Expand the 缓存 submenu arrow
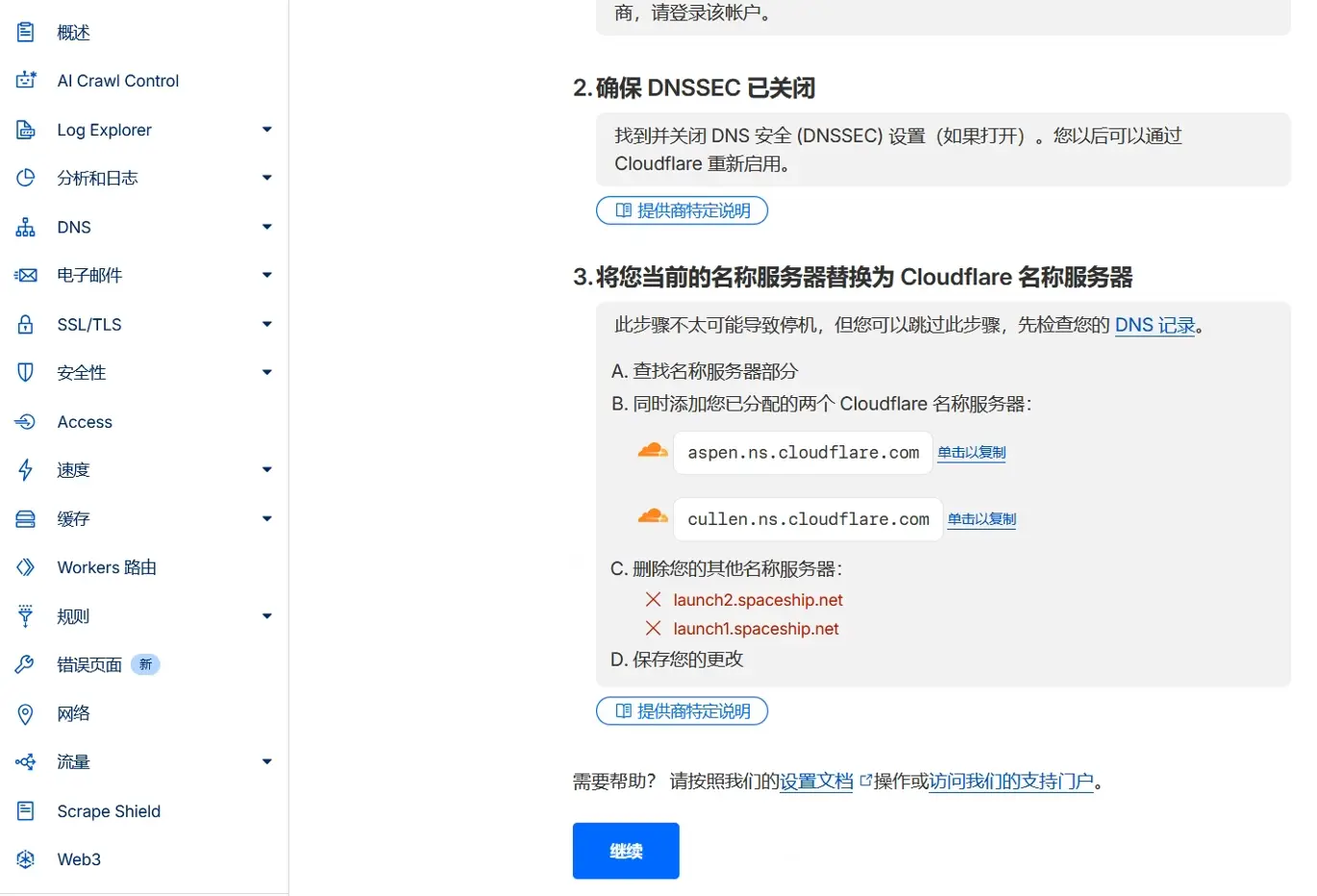 (267, 518)
